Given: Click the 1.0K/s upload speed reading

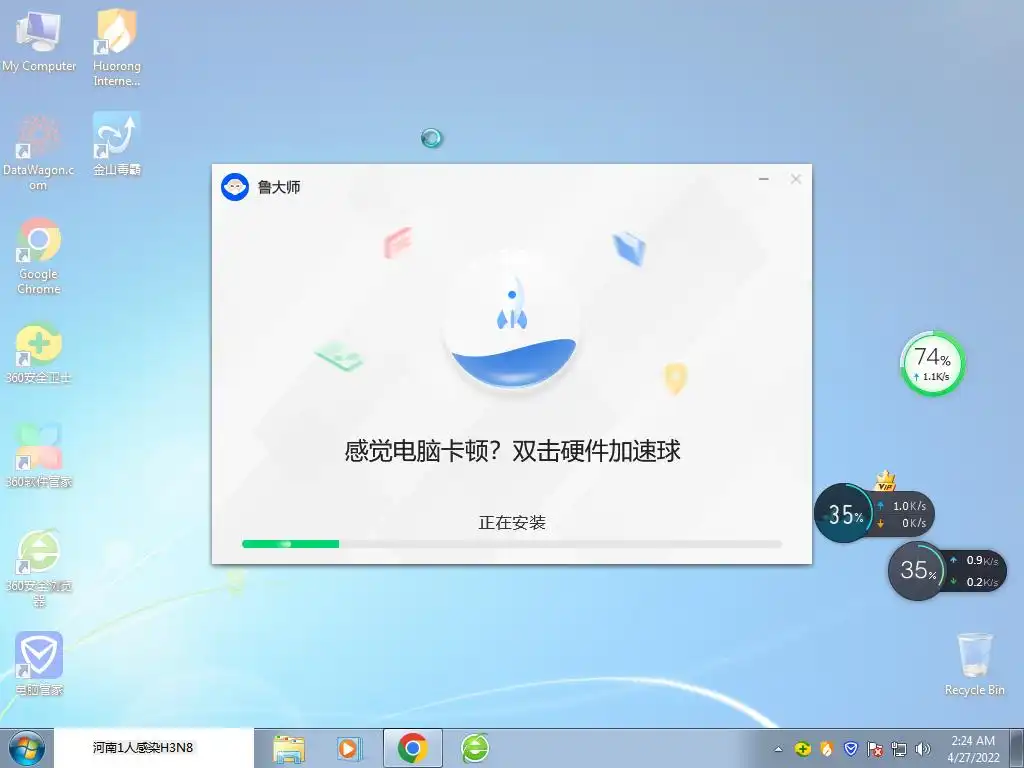Looking at the screenshot, I should pyautogui.click(x=910, y=506).
